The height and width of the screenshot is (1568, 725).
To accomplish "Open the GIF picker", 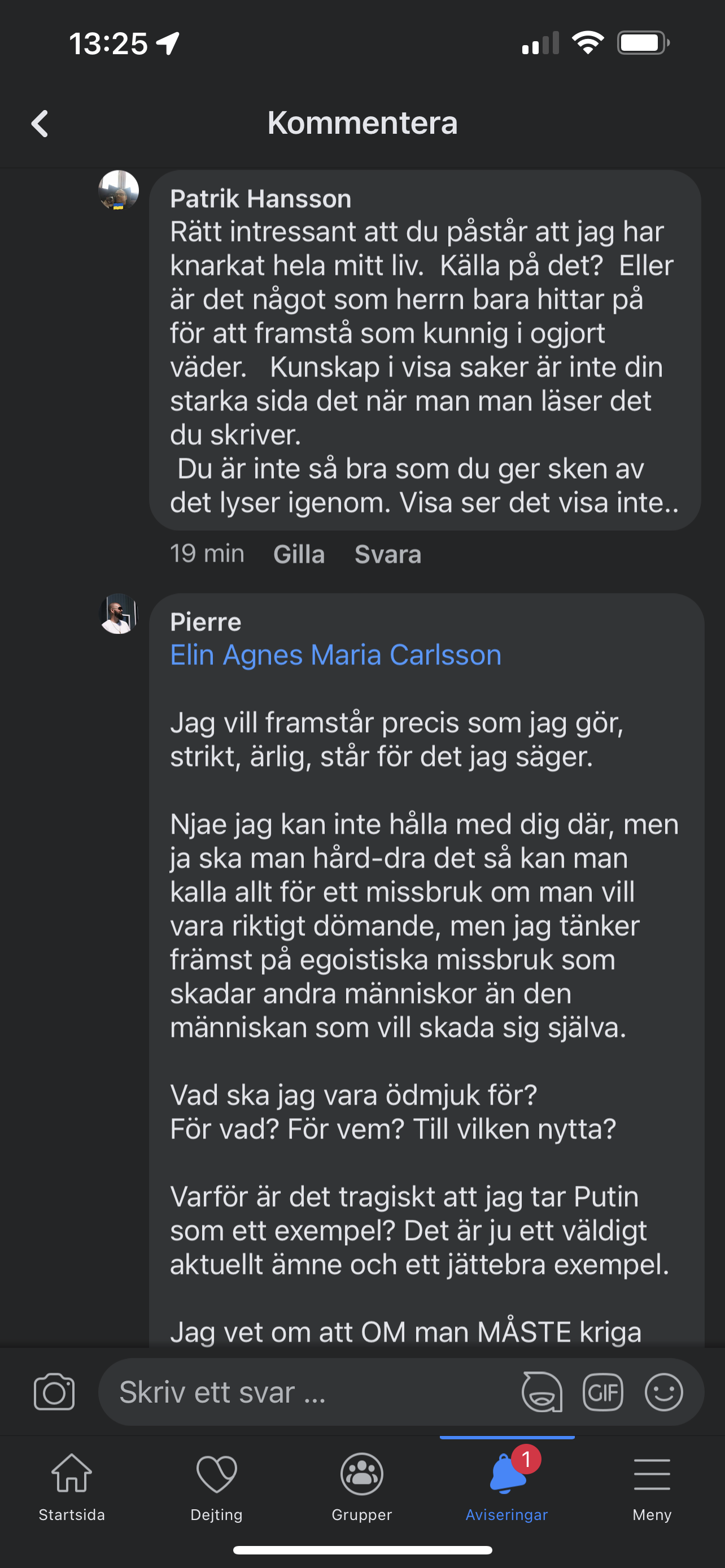I will click(602, 1391).
